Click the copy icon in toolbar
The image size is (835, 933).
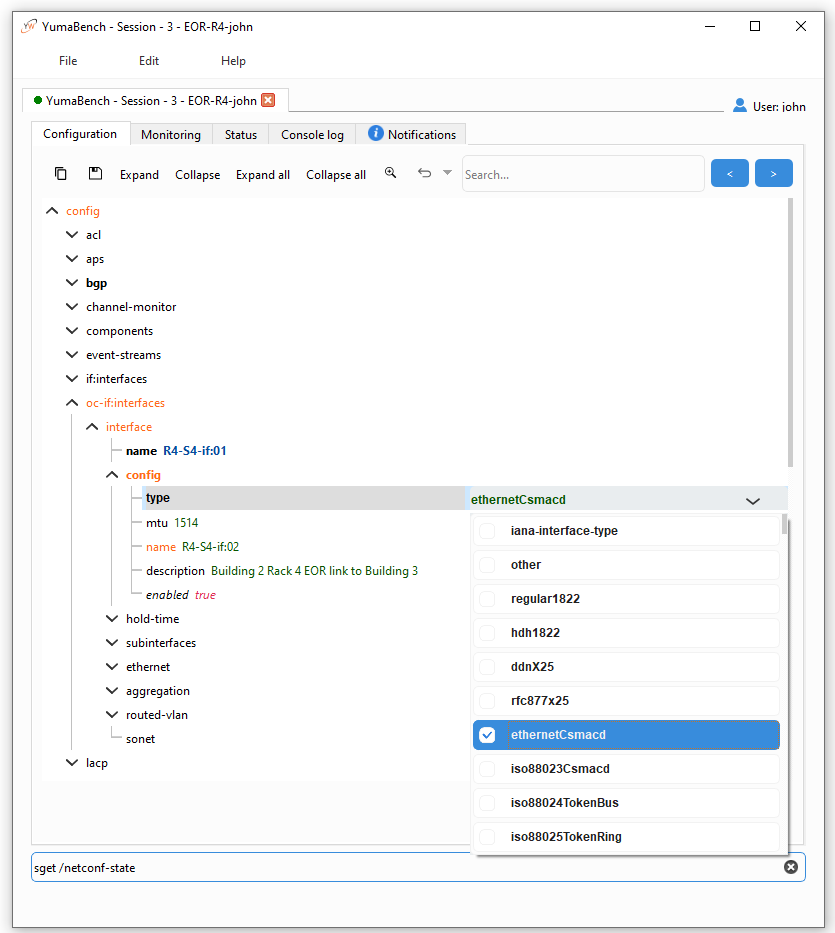[x=61, y=173]
